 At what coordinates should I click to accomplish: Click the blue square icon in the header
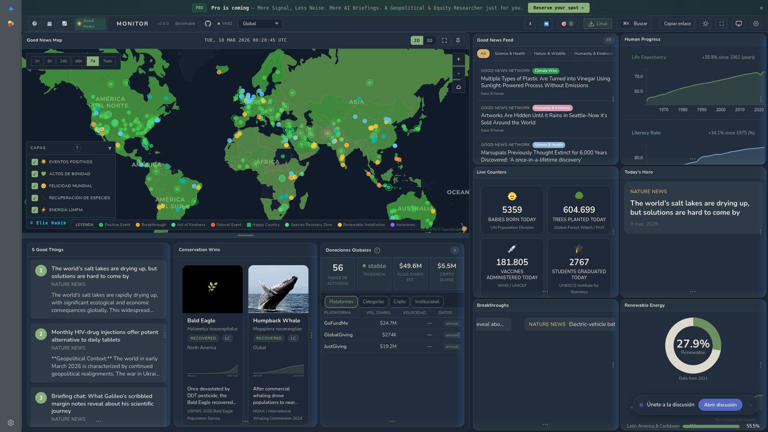point(547,24)
